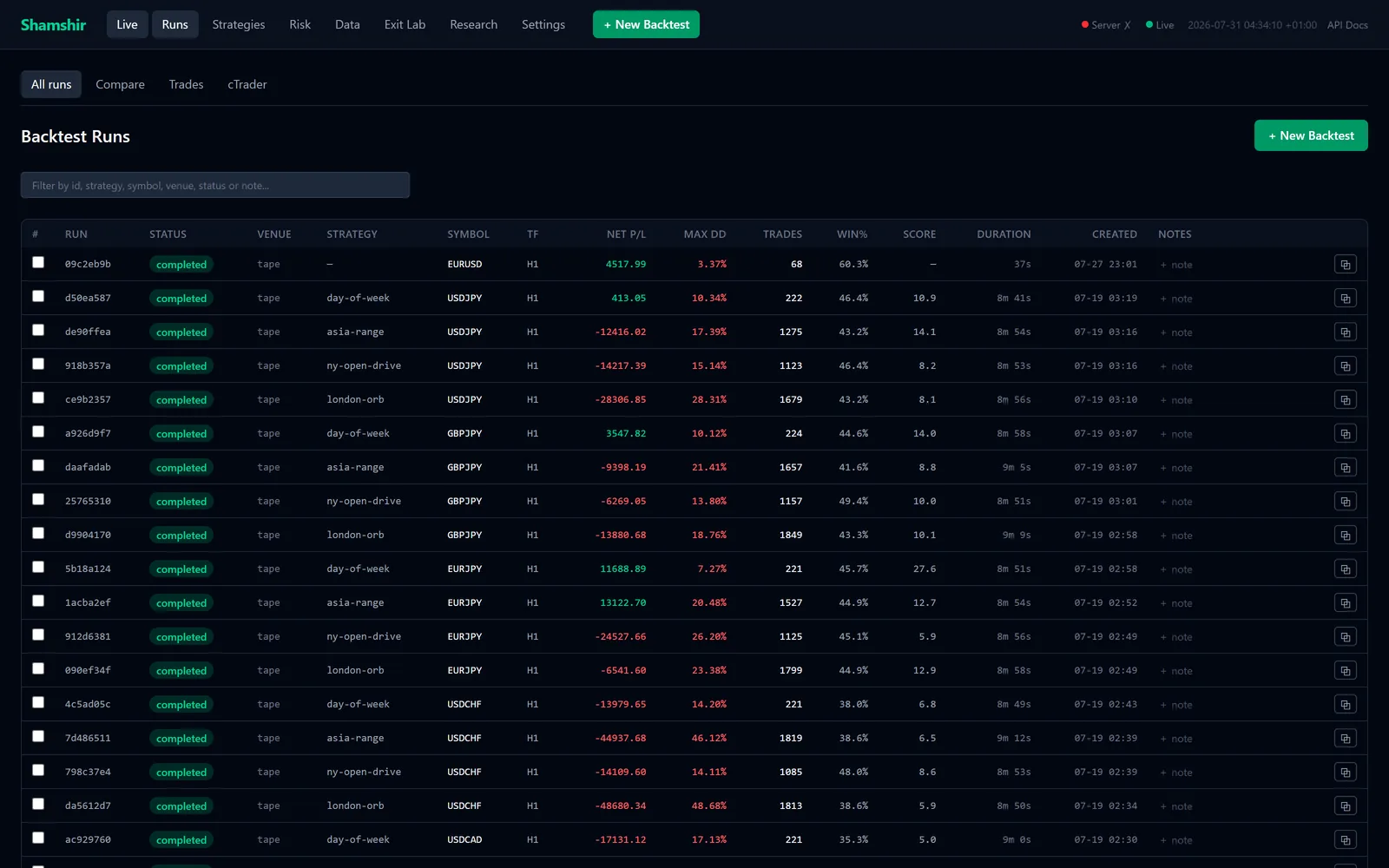Tick the checkbox for run d50ea587

point(38,296)
